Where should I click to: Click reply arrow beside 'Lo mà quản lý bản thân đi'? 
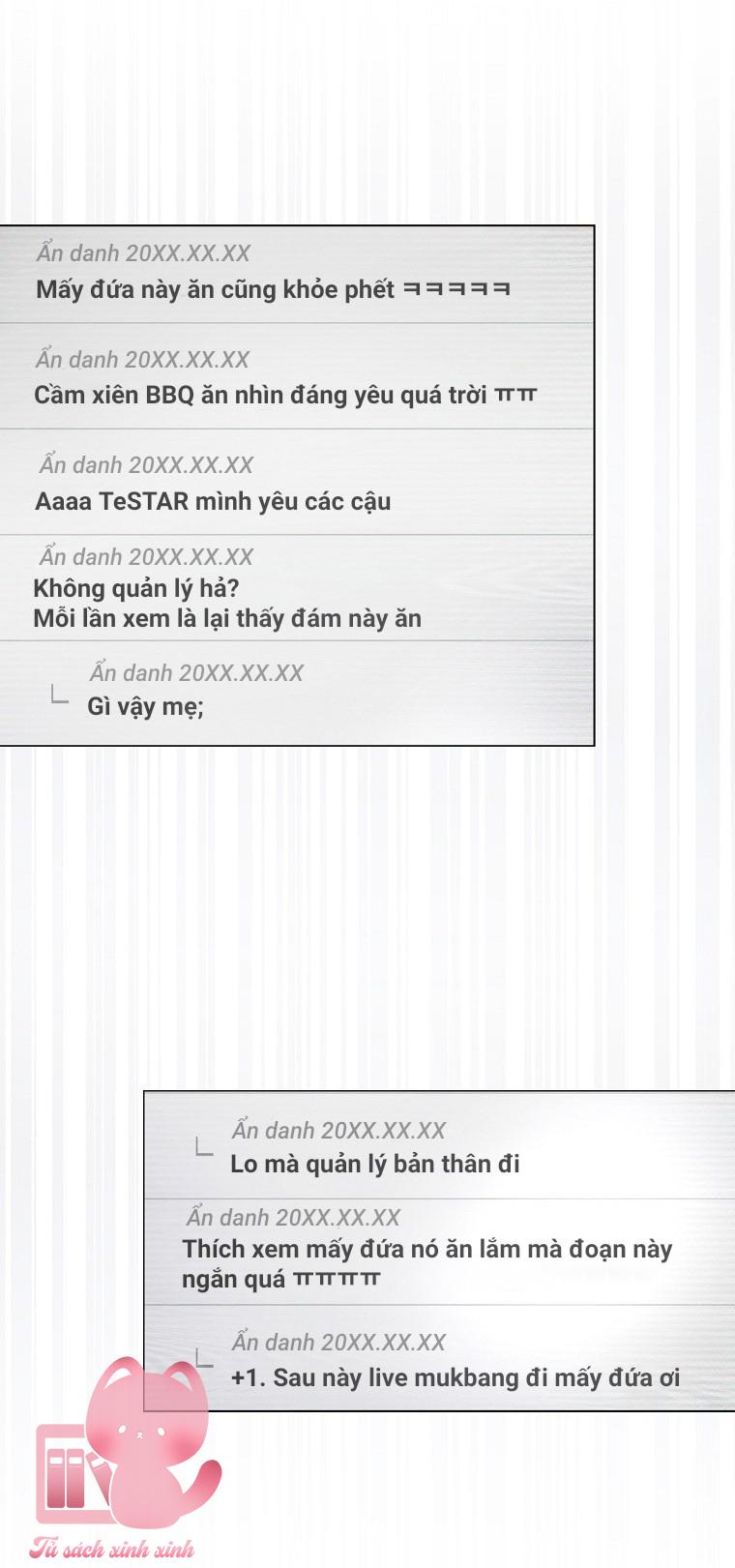(x=203, y=1147)
